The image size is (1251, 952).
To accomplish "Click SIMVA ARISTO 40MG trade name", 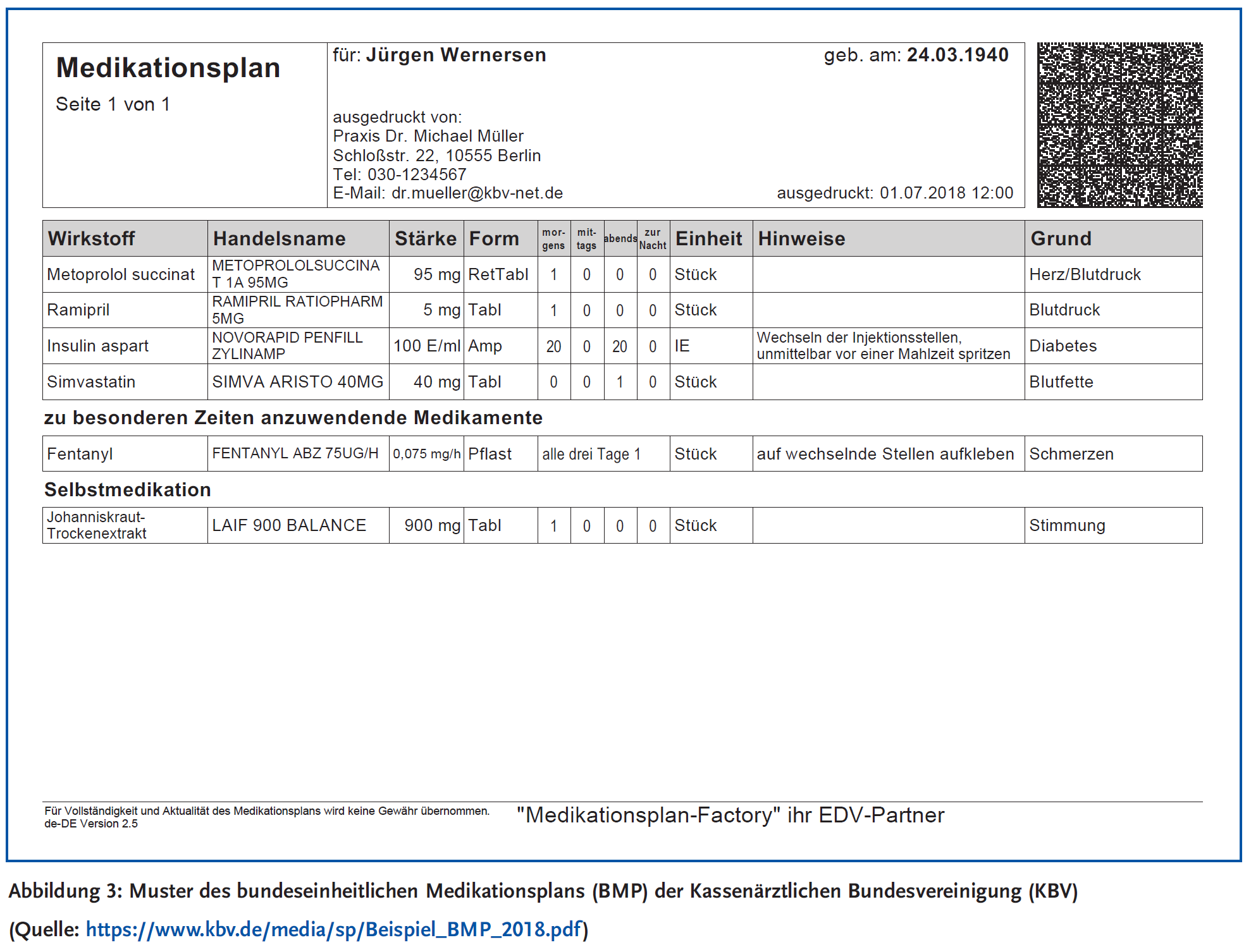I will coord(298,382).
